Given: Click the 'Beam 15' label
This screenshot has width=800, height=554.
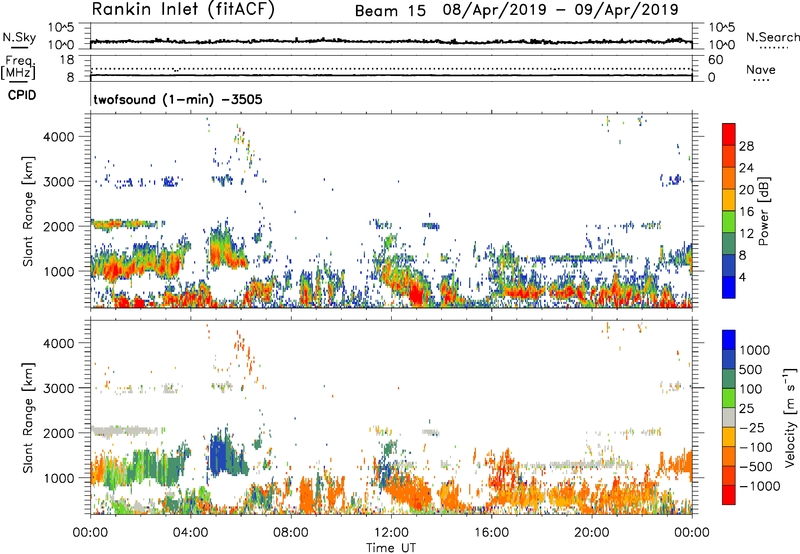Looking at the screenshot, I should [x=390, y=11].
